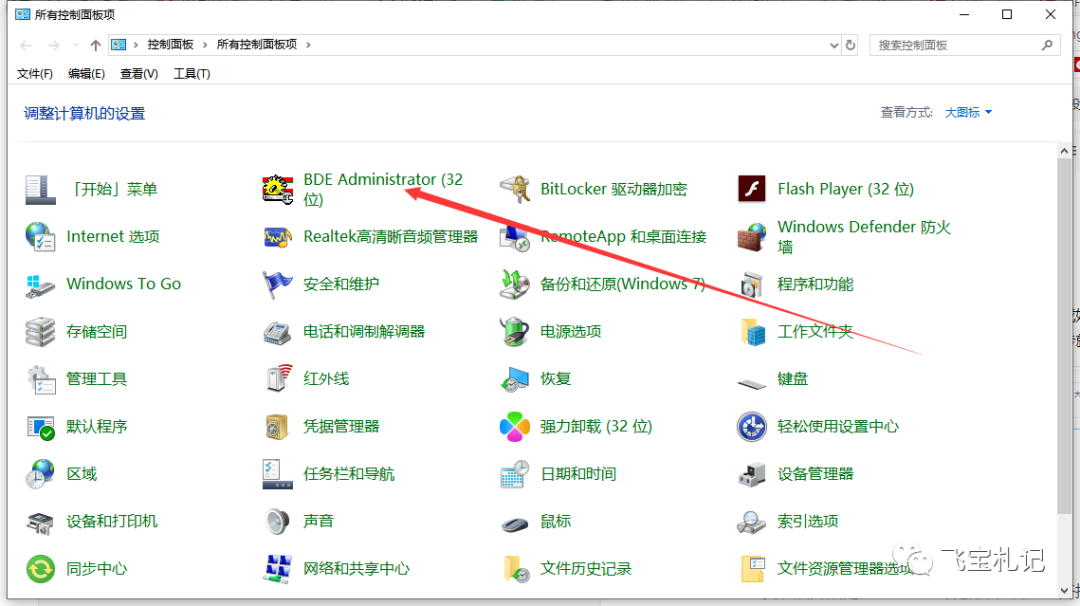Image resolution: width=1080 pixels, height=606 pixels.
Task: Open the 文件(F) menu
Action: pos(34,74)
